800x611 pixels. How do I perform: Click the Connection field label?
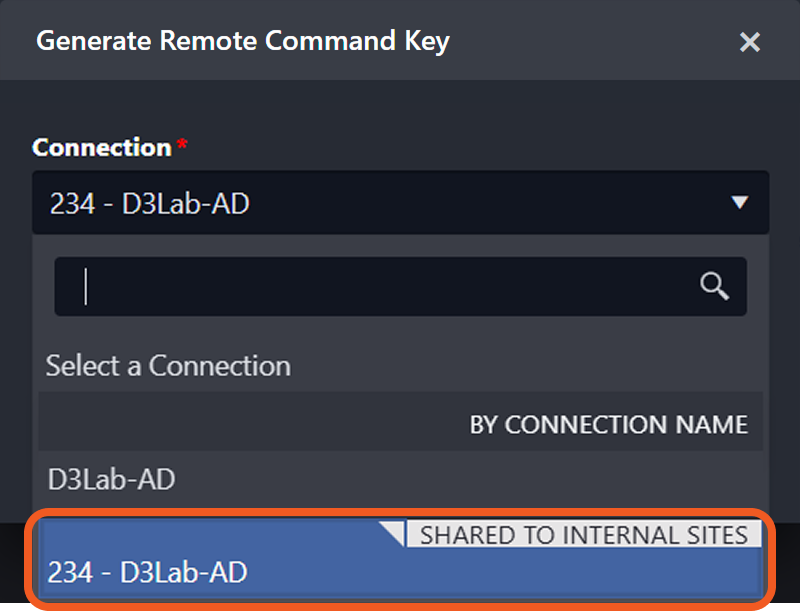(x=102, y=148)
